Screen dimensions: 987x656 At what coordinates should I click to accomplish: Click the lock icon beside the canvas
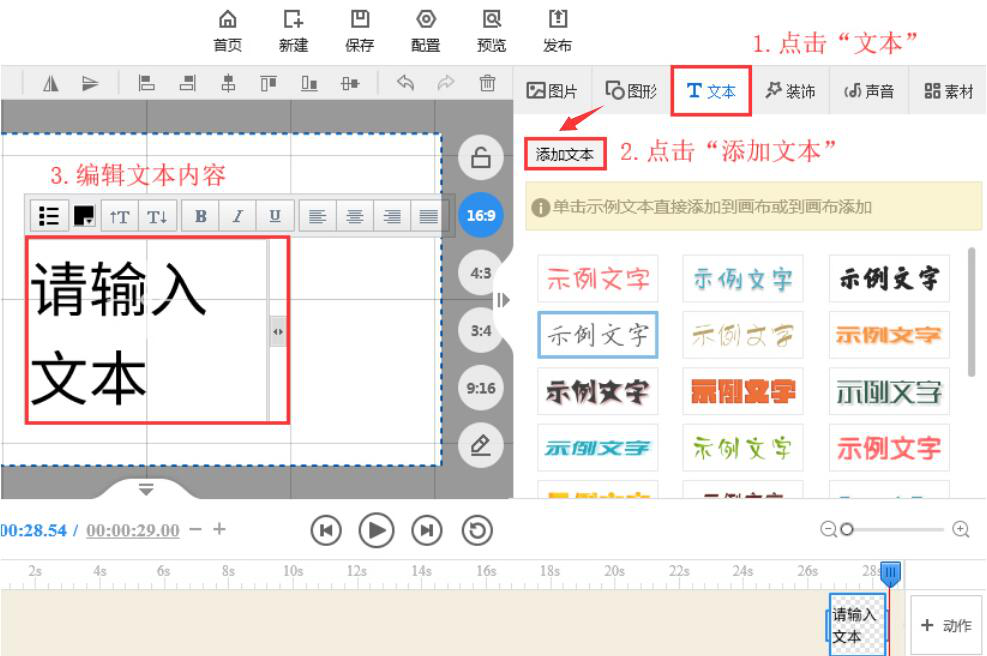point(480,158)
